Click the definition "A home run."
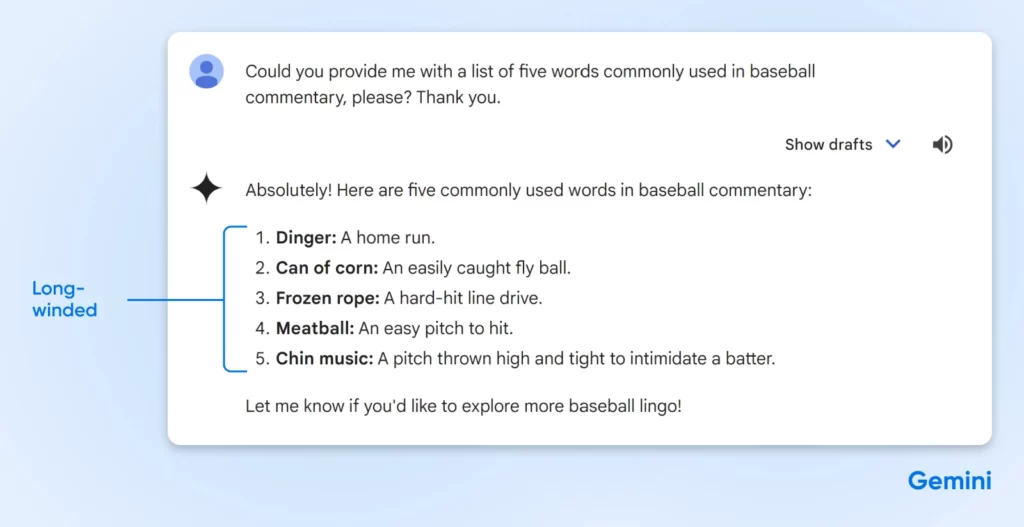 pos(388,238)
